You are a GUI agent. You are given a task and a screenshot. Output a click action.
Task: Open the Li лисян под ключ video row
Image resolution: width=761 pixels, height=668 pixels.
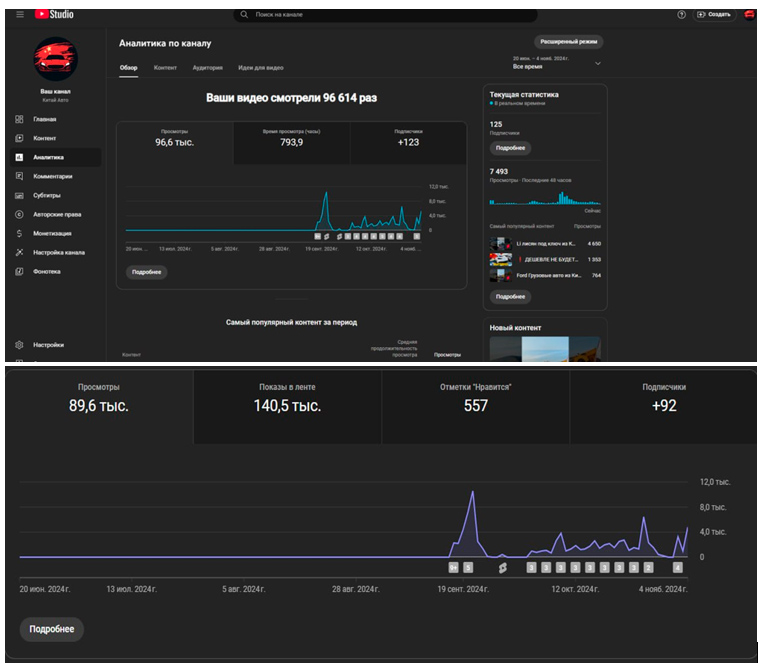point(545,244)
